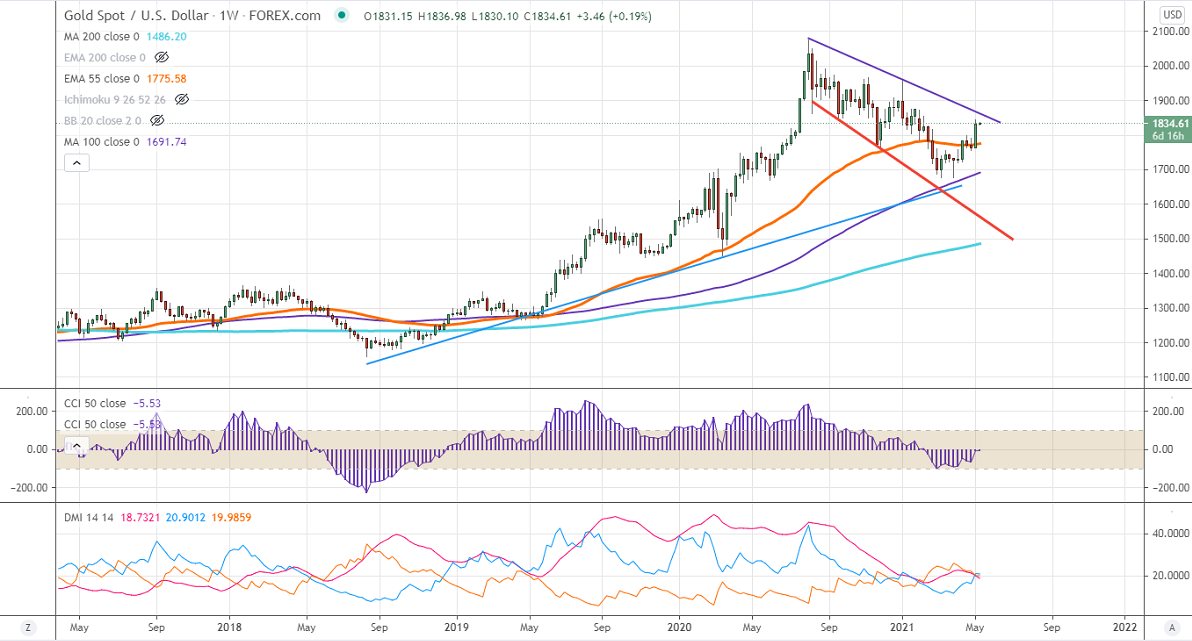The height and width of the screenshot is (641, 1192).
Task: Click the 2100.00 price axis label
Action: click(x=1171, y=31)
